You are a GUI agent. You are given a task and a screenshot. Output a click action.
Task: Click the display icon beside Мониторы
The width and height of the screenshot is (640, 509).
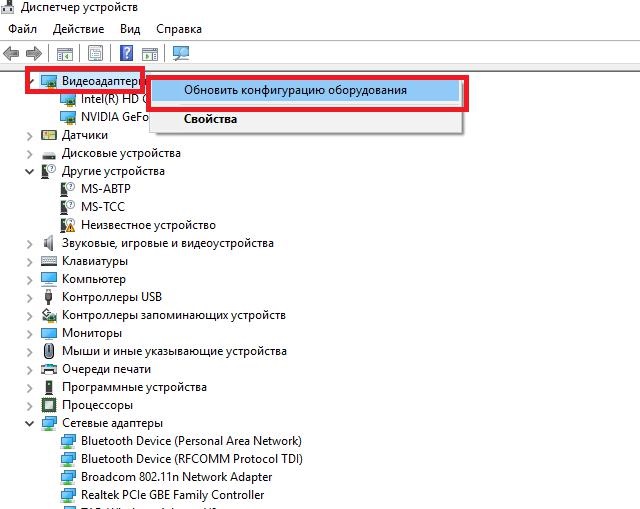pyautogui.click(x=49, y=333)
